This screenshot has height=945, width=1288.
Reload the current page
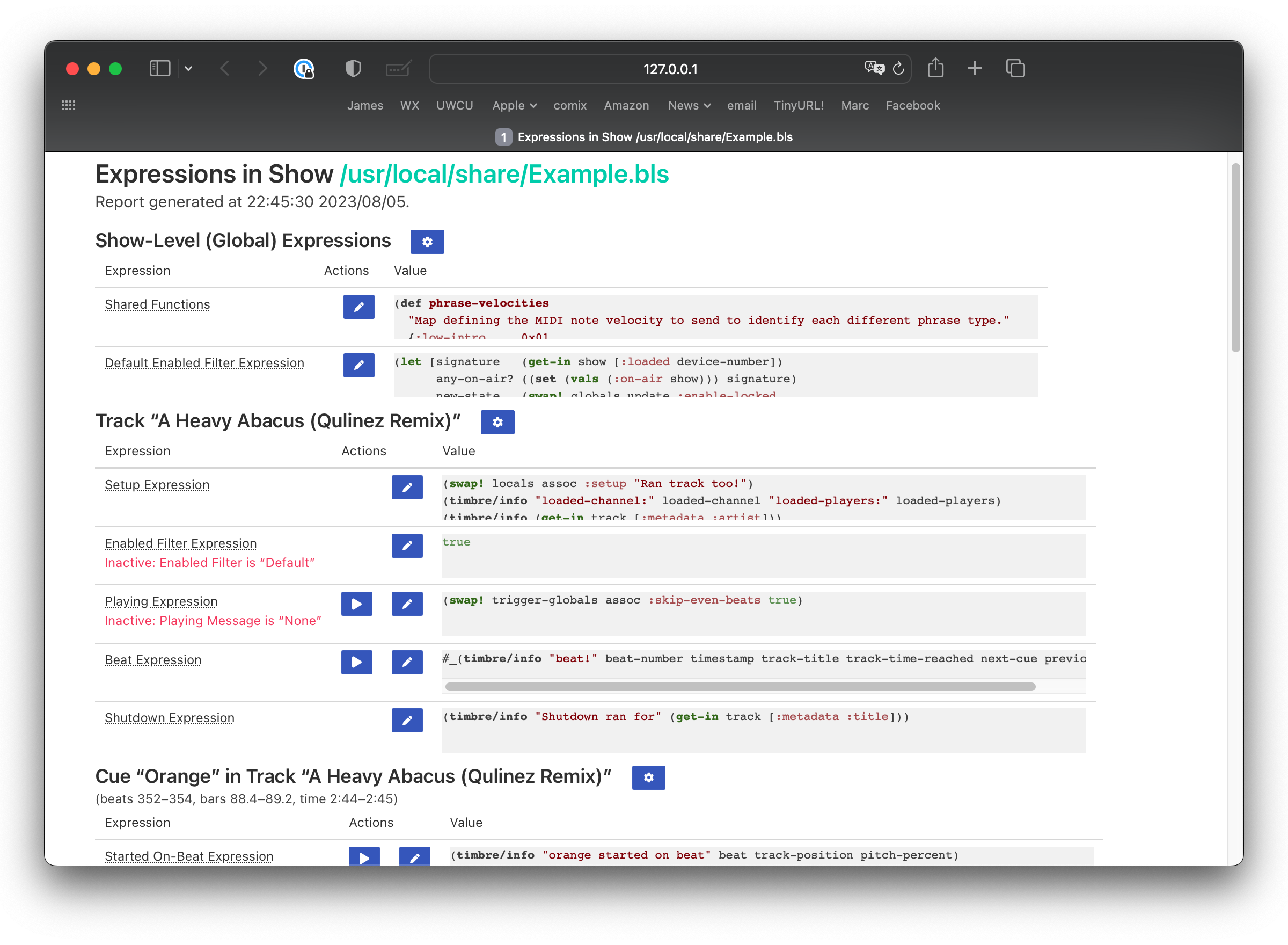898,69
